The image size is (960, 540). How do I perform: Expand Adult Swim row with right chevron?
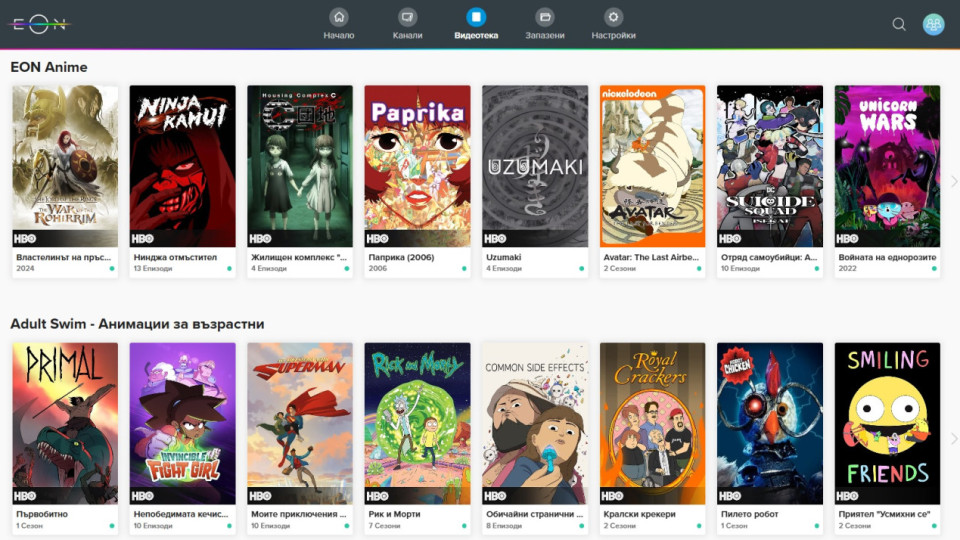click(953, 438)
